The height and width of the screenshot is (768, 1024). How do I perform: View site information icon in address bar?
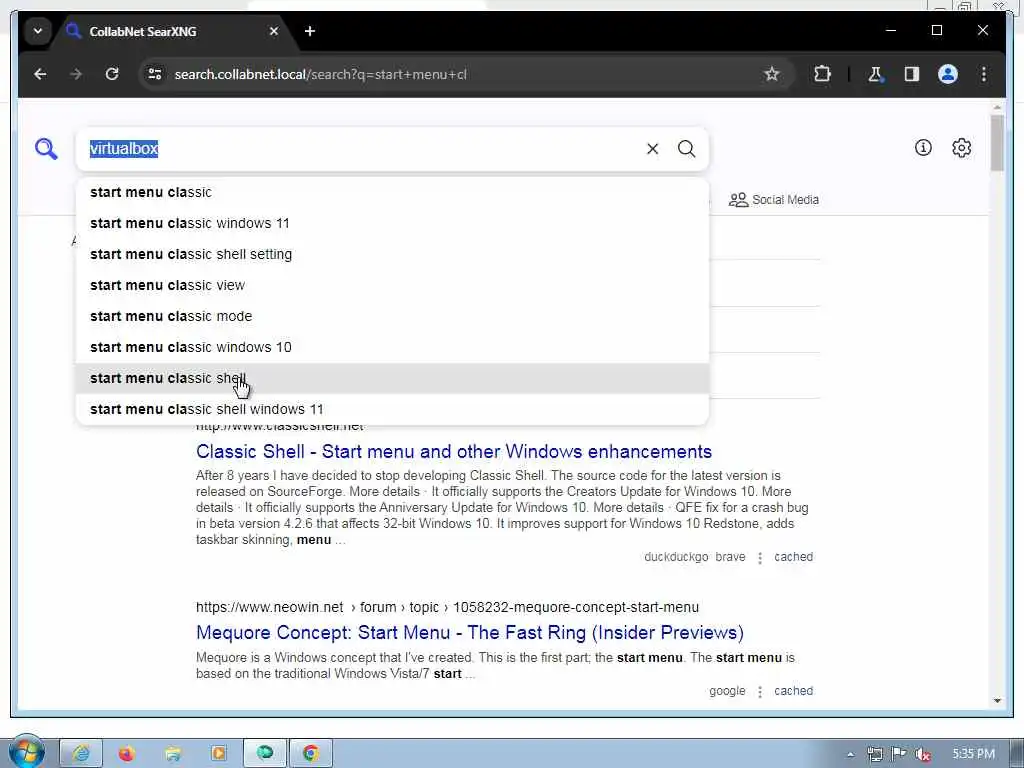coord(155,74)
